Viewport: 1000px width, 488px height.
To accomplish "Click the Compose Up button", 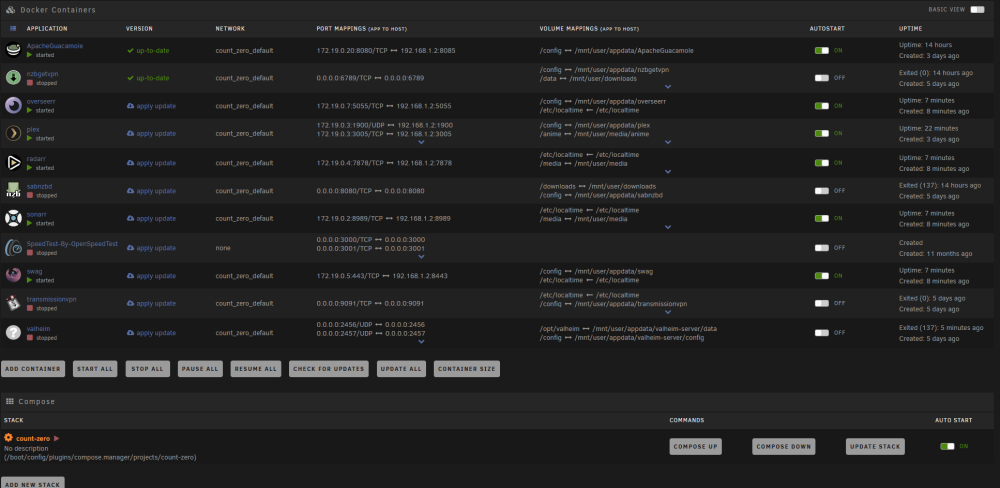I will coord(695,447).
